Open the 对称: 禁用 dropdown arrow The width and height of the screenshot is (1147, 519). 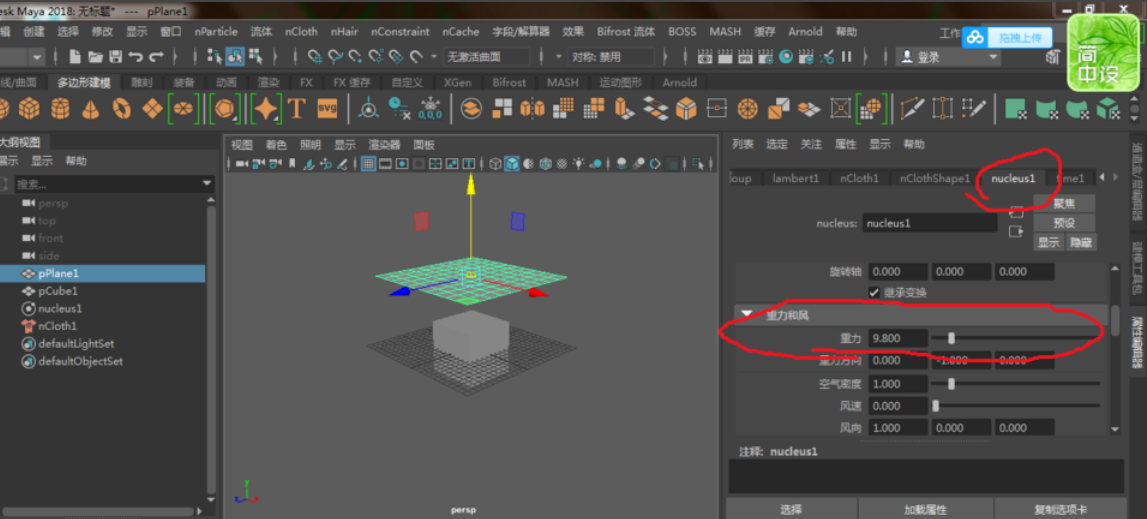point(557,57)
